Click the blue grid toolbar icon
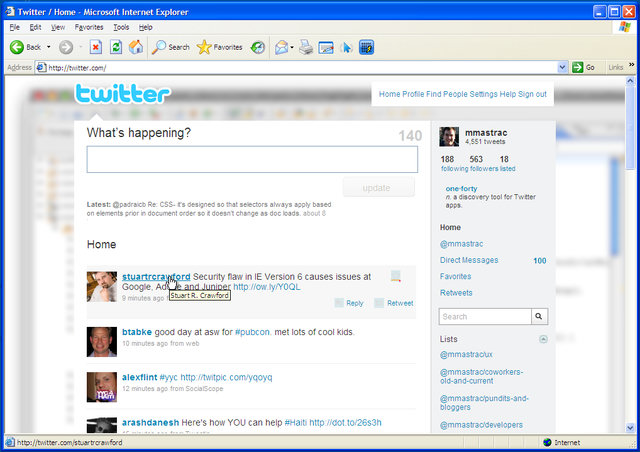 click(367, 47)
